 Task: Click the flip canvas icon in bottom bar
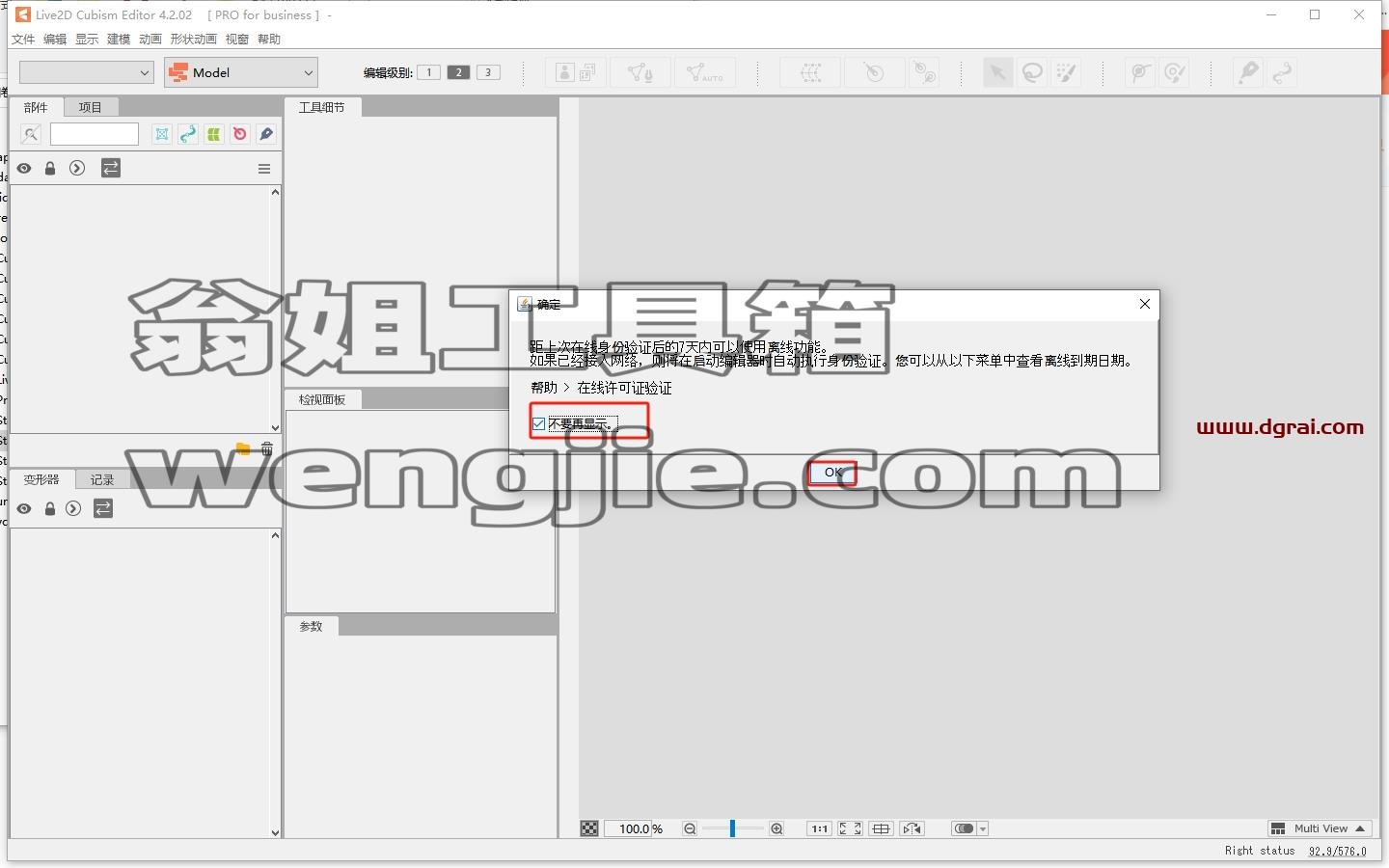pyautogui.click(x=912, y=828)
